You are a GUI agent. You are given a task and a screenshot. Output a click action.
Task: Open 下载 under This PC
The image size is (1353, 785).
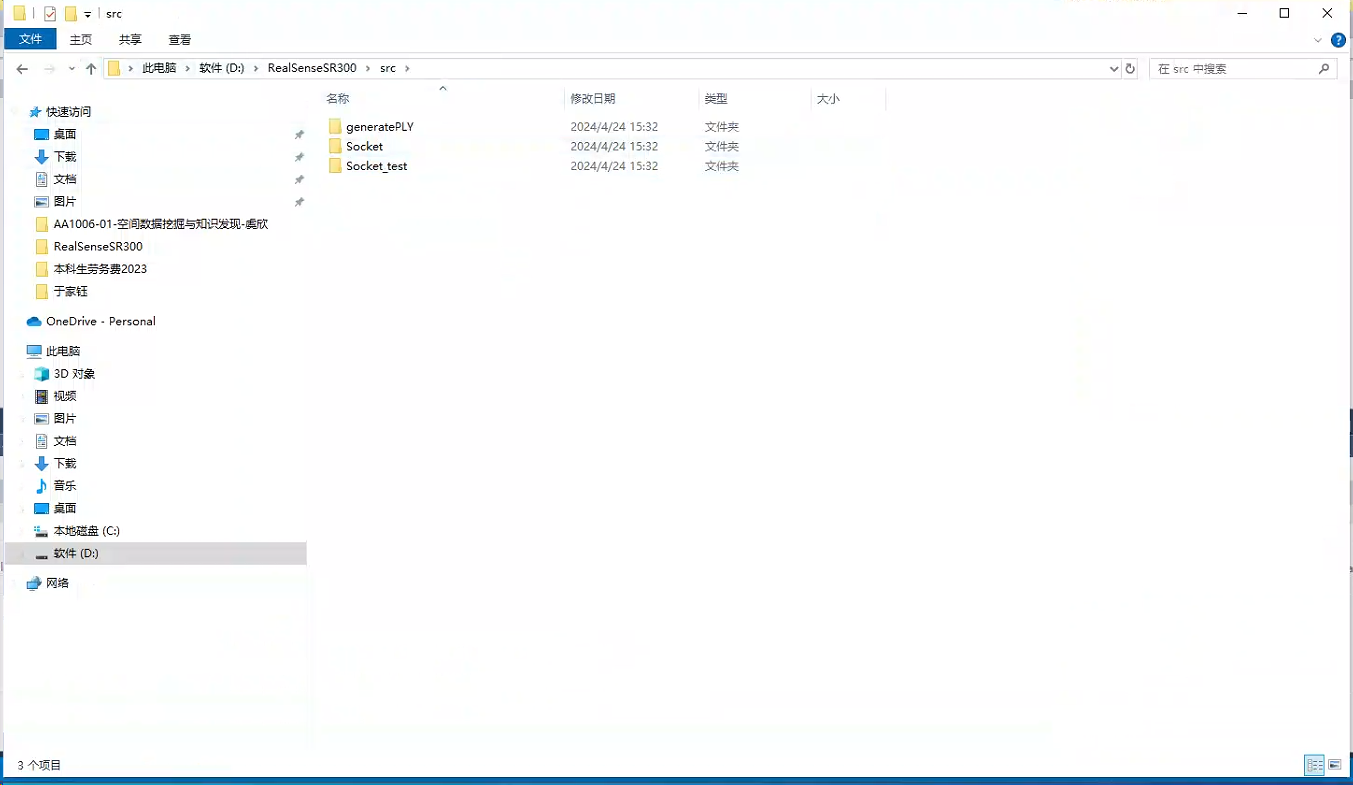pyautogui.click(x=65, y=463)
